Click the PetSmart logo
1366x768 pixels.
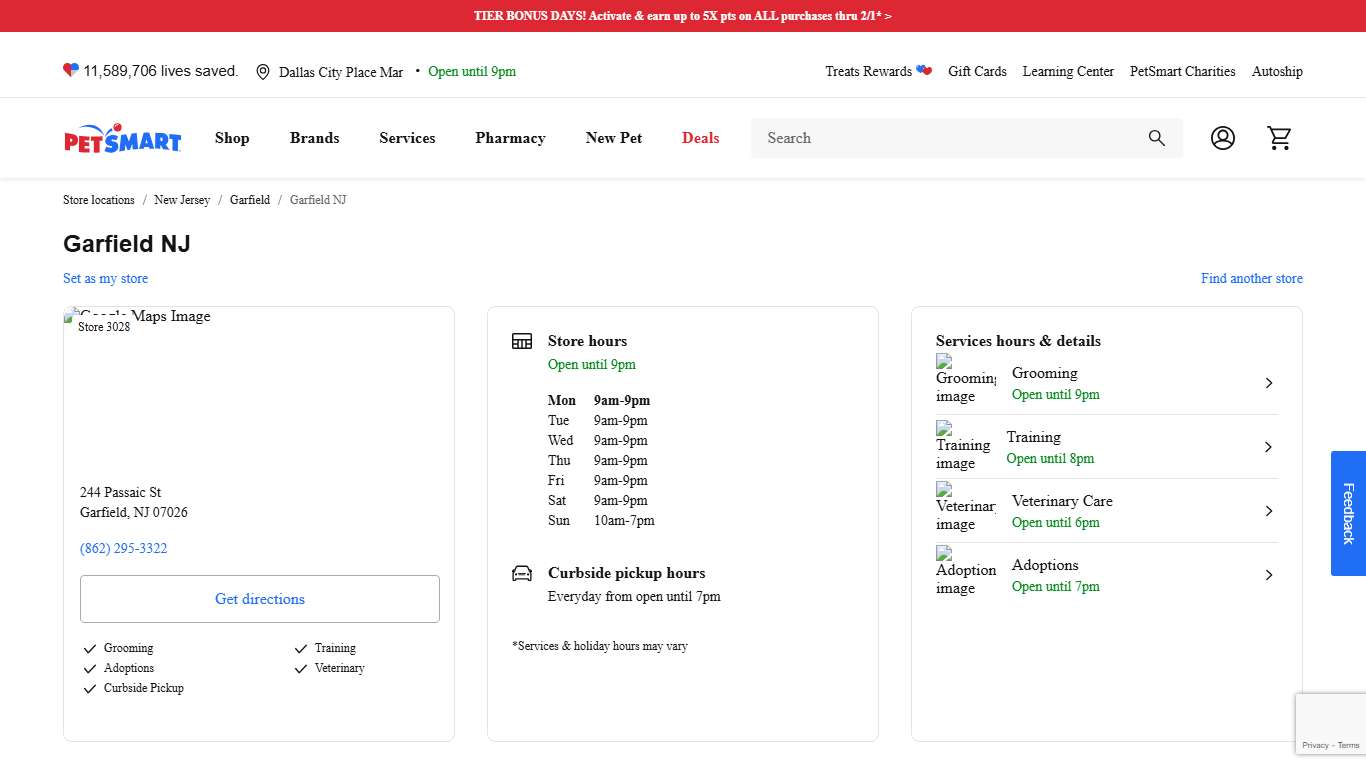coord(122,139)
